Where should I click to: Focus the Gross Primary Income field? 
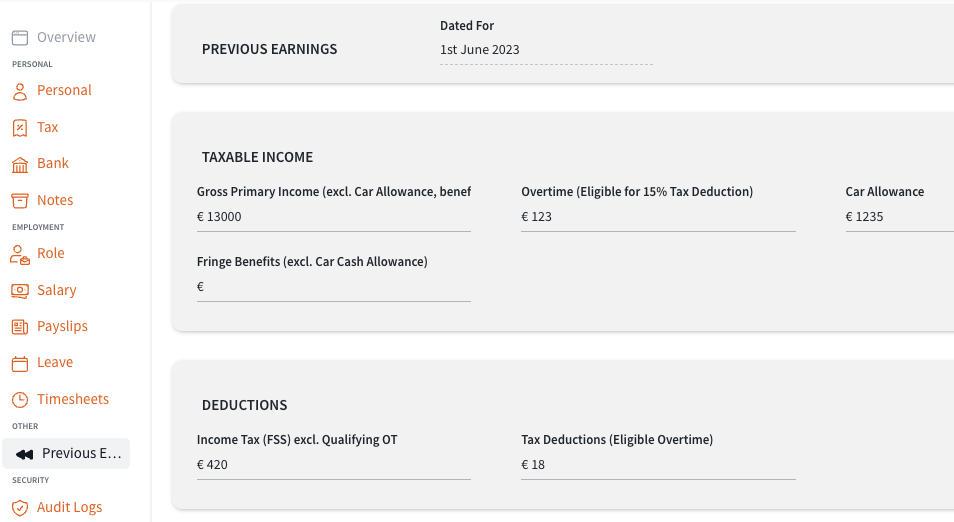pos(333,217)
